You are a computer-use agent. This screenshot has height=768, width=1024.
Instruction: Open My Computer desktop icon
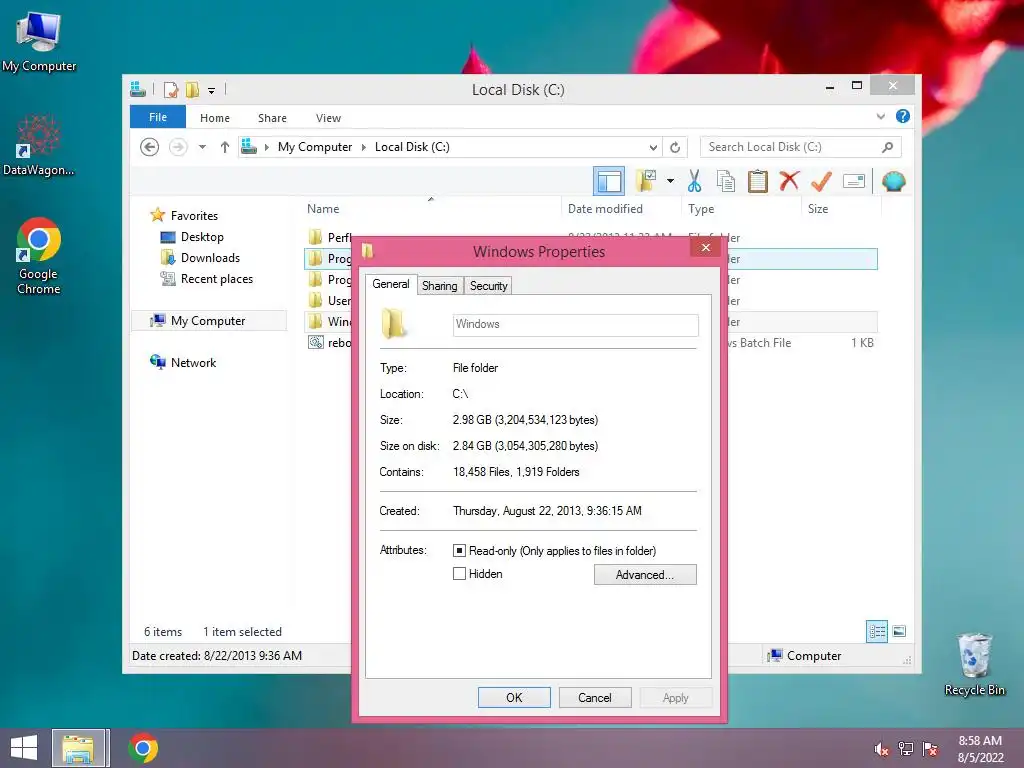(x=39, y=41)
